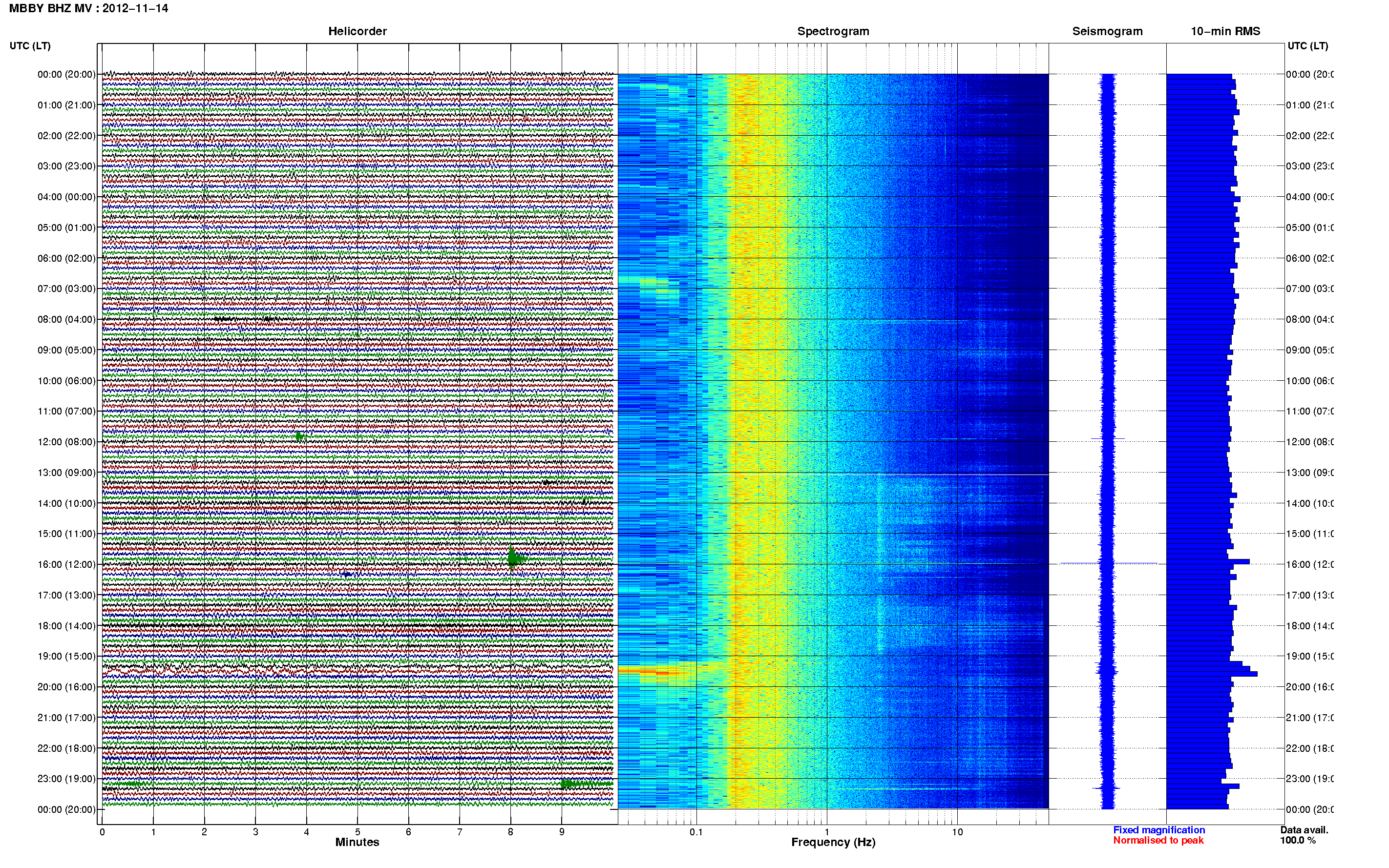The image size is (1389, 868).
Task: Click the 'Data avail.' label
Action: (1304, 830)
